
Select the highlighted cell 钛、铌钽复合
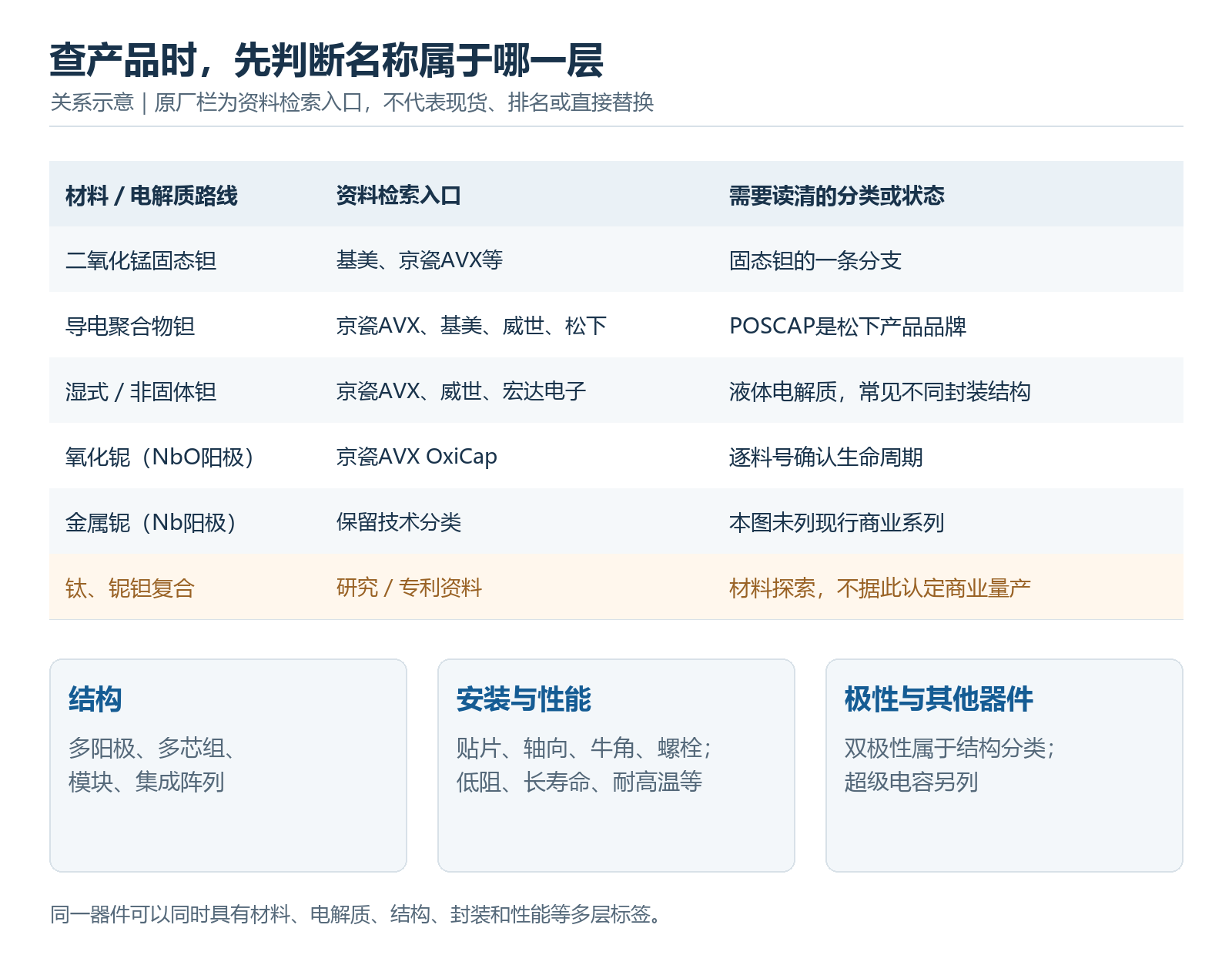coord(130,588)
